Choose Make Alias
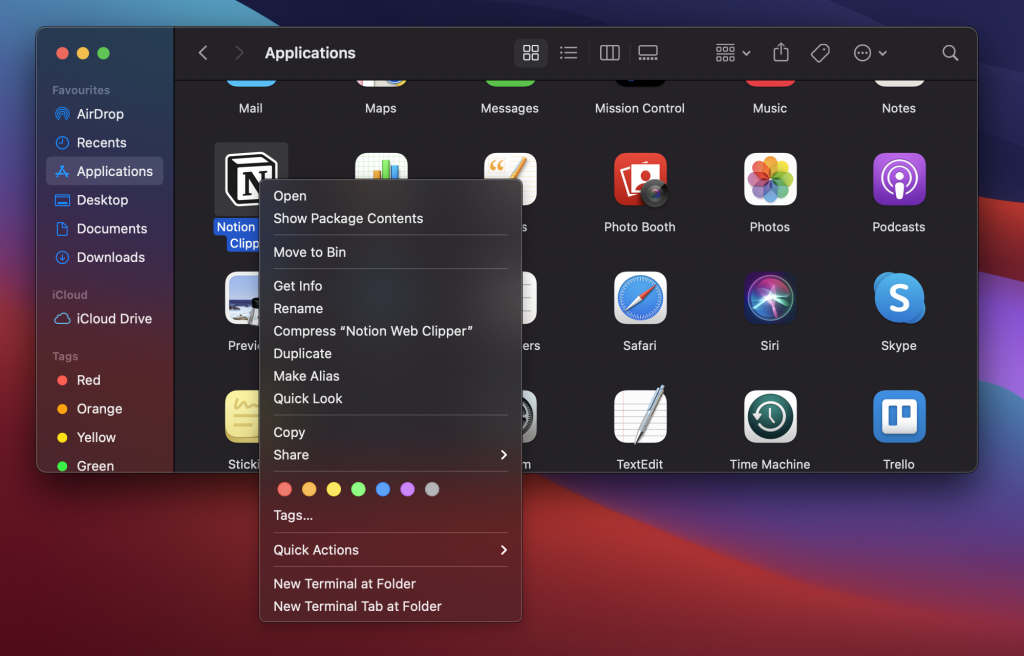The height and width of the screenshot is (656, 1024). tap(391, 376)
